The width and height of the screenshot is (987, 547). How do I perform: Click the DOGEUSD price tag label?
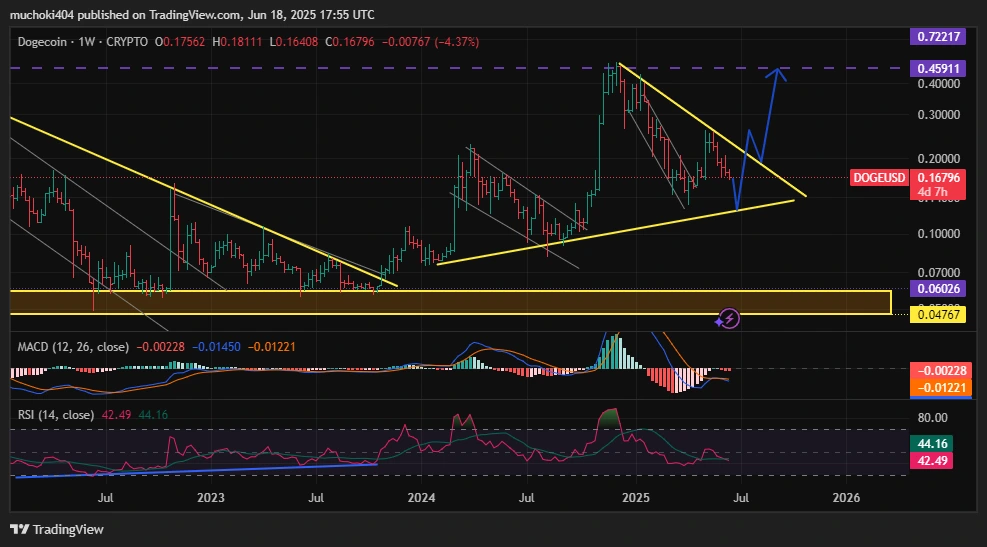(x=879, y=177)
